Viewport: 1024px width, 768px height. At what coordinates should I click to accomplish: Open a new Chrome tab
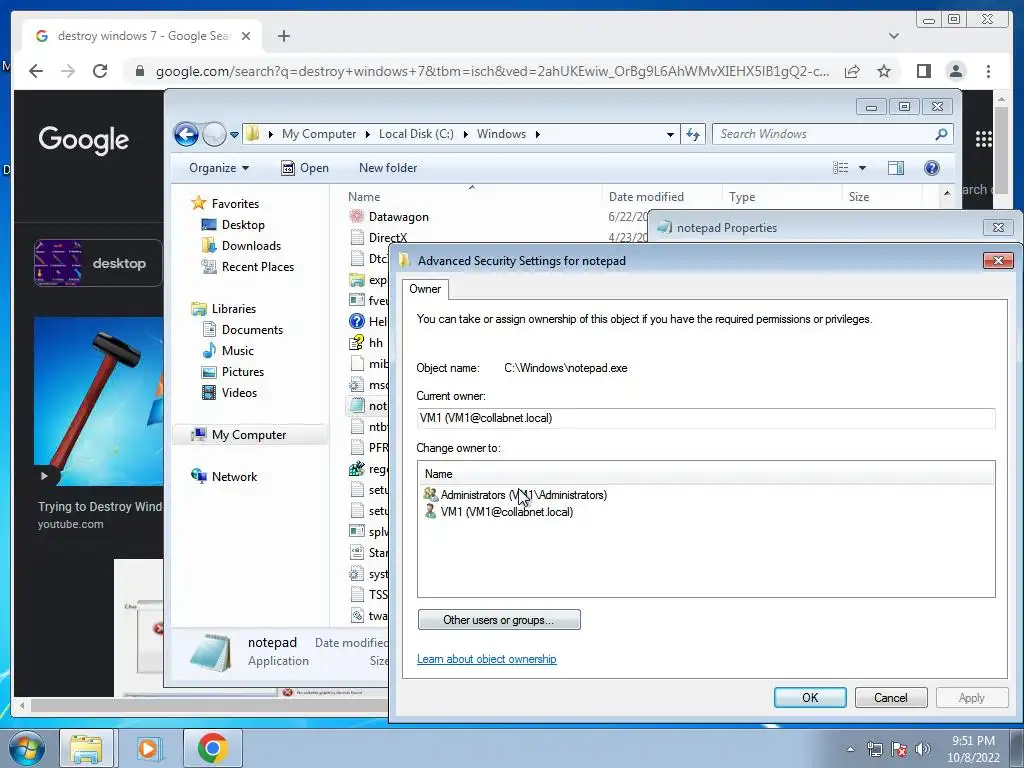click(x=283, y=36)
